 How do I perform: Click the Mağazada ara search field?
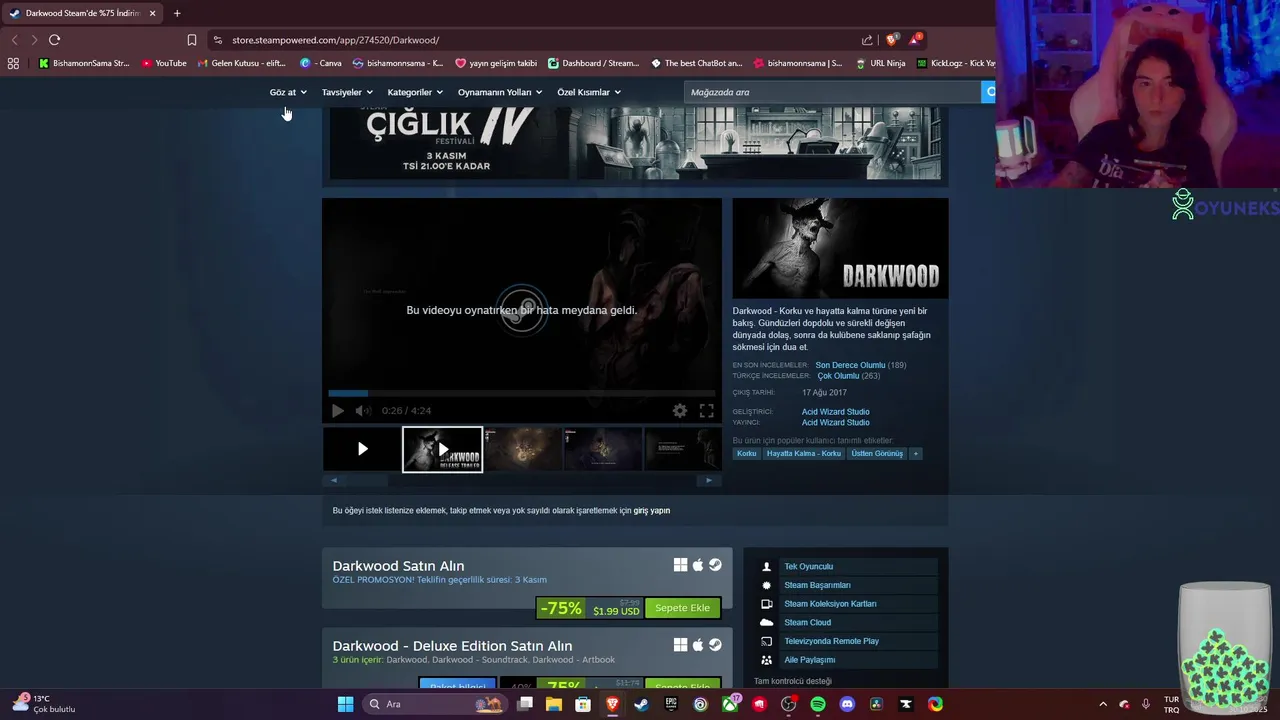(833, 92)
